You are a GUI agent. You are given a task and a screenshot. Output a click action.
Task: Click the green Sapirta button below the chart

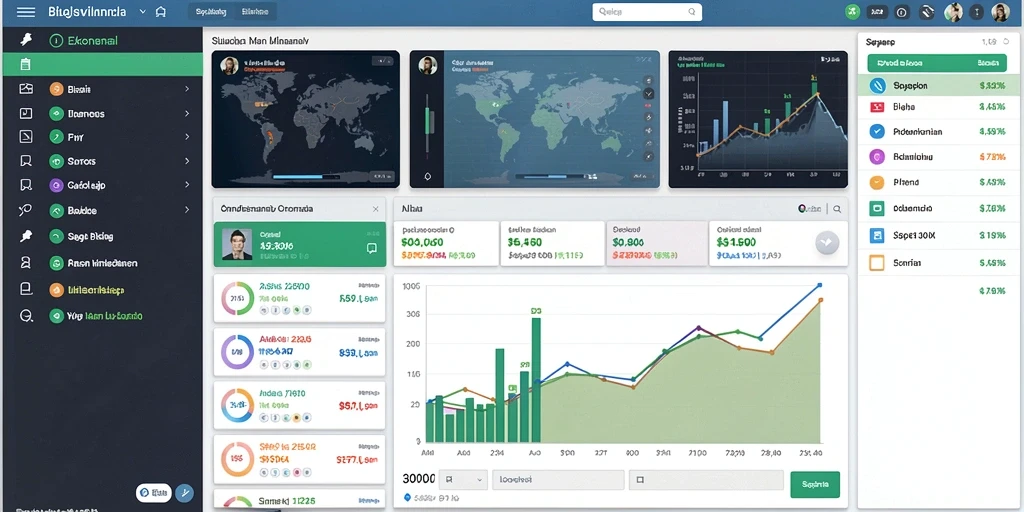[x=815, y=485]
